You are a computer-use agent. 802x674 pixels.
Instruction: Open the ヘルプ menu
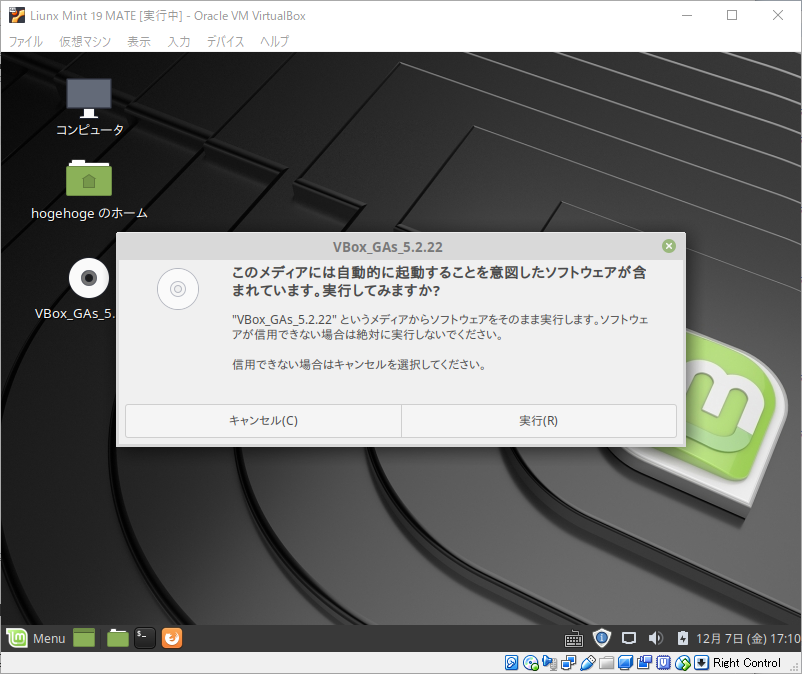274,41
